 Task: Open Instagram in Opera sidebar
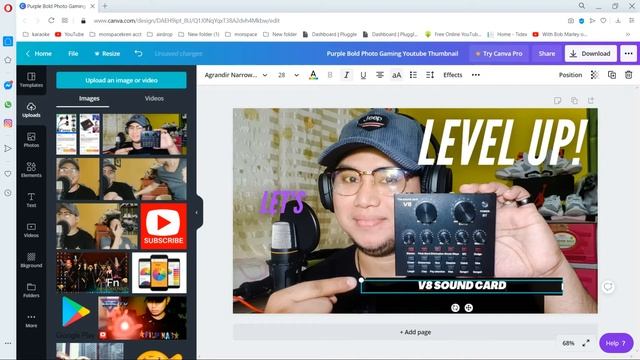(8, 123)
